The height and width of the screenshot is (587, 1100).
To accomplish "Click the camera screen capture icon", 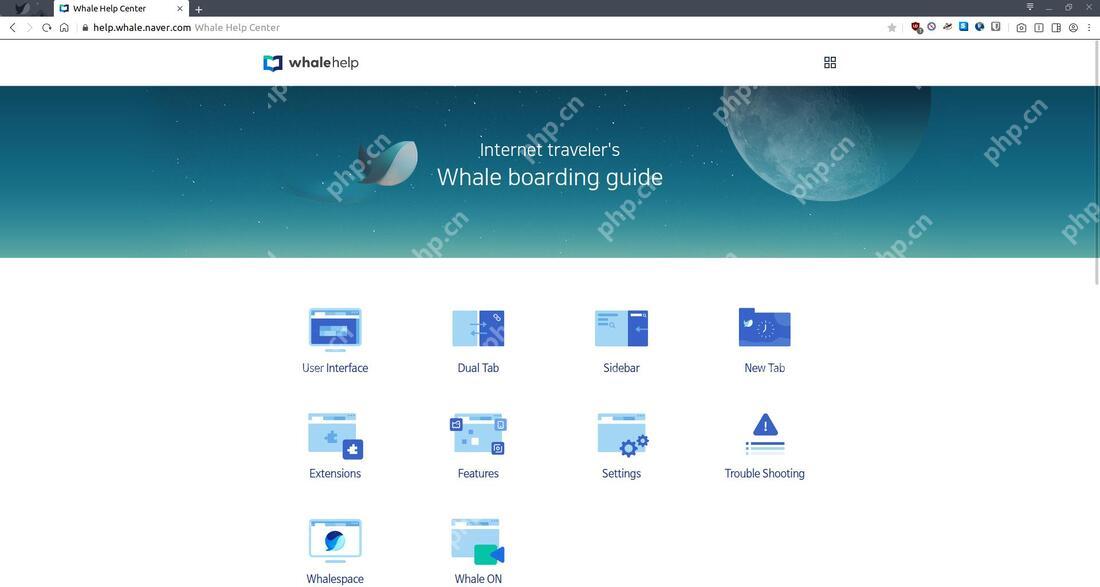I will point(1021,27).
